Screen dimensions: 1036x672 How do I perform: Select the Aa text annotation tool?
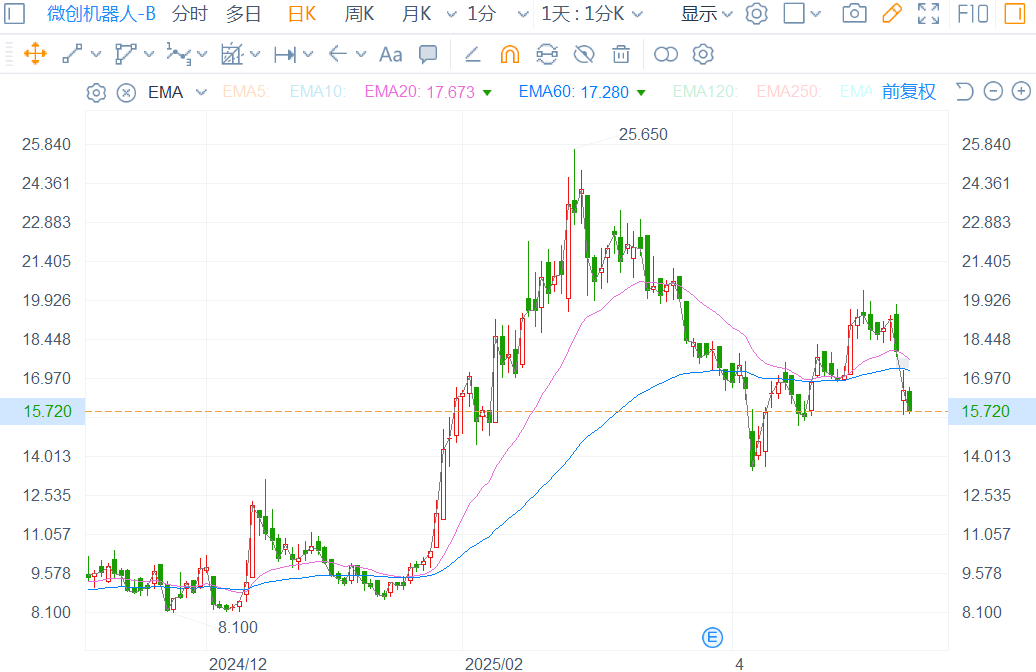point(390,54)
